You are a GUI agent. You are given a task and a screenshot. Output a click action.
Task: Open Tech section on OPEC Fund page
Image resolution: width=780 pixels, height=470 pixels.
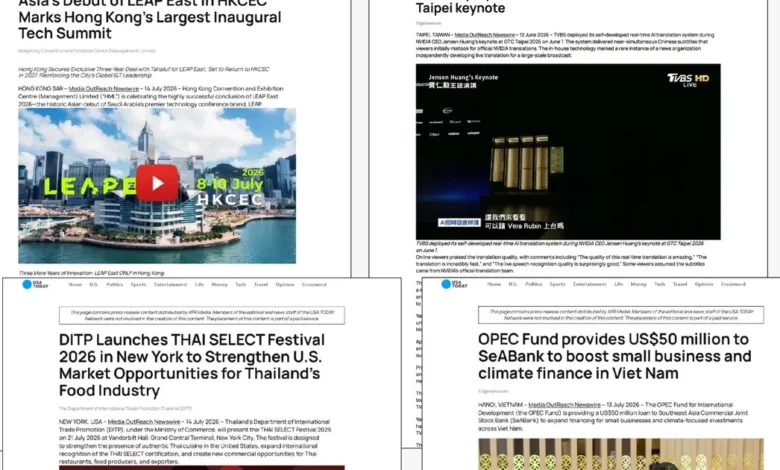coord(660,284)
